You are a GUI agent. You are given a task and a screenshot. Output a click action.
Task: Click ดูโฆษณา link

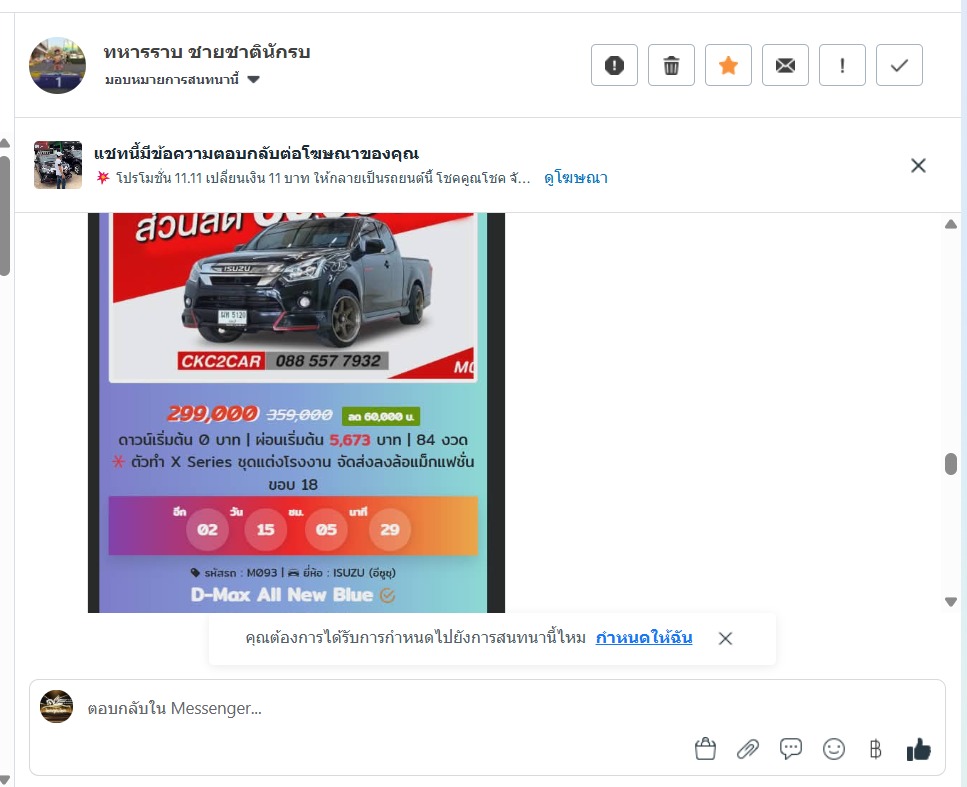click(x=575, y=178)
